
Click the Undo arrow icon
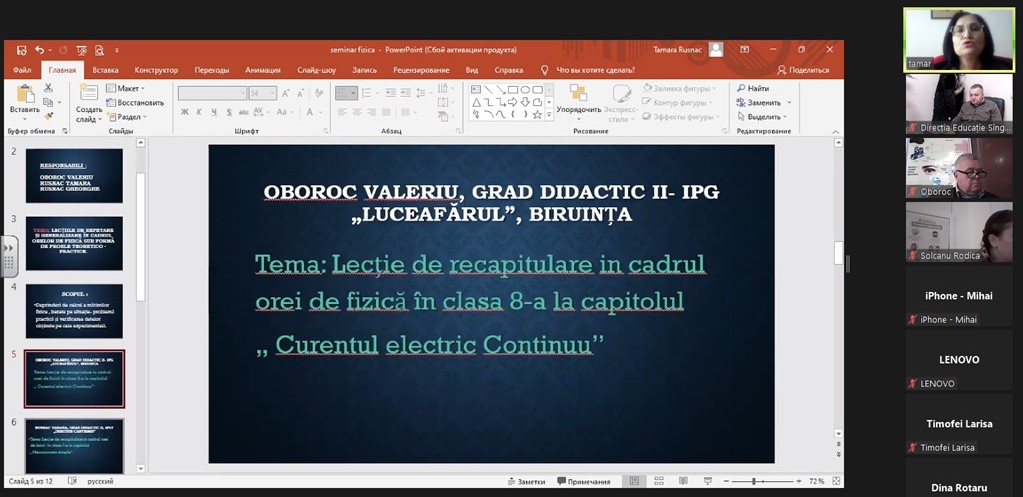coord(38,49)
